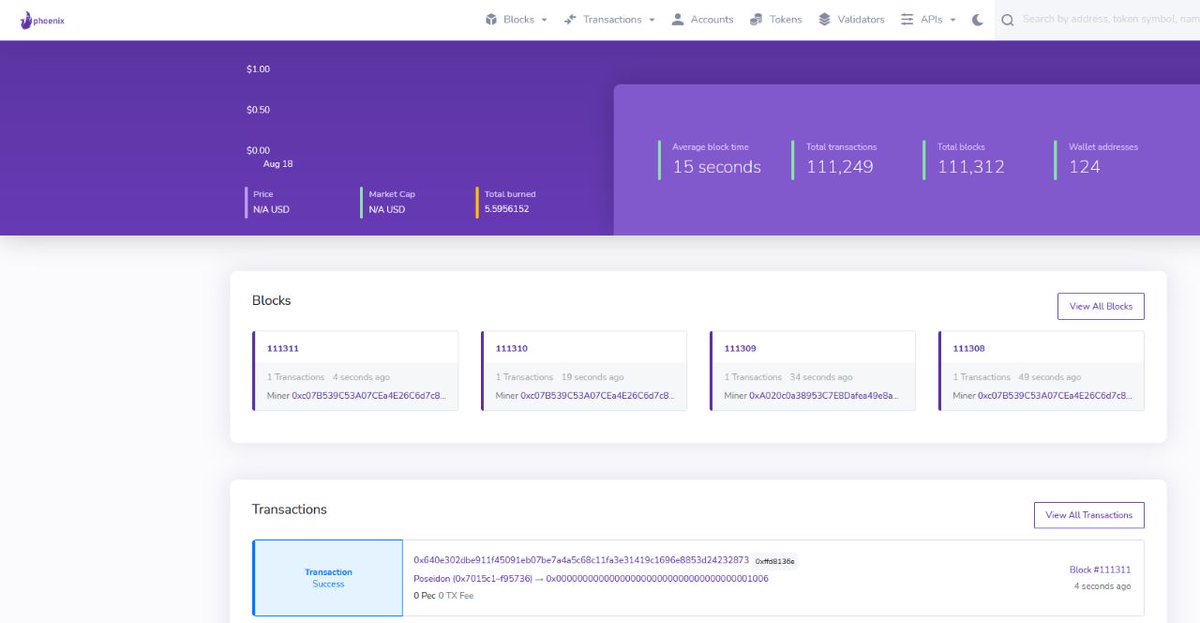Click the Tokens coins icon

[x=757, y=19]
